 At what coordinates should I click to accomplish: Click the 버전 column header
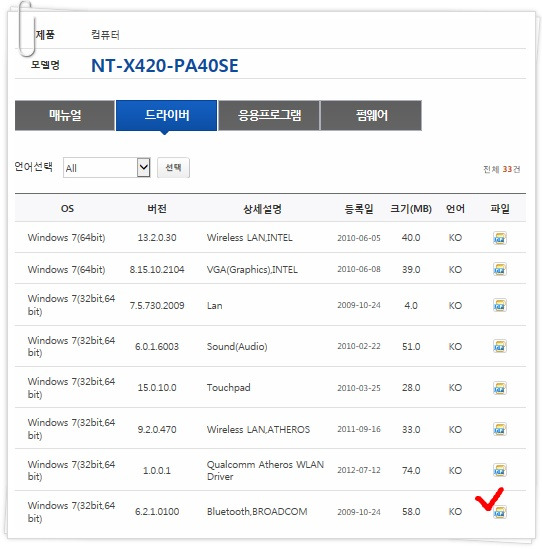pyautogui.click(x=157, y=209)
